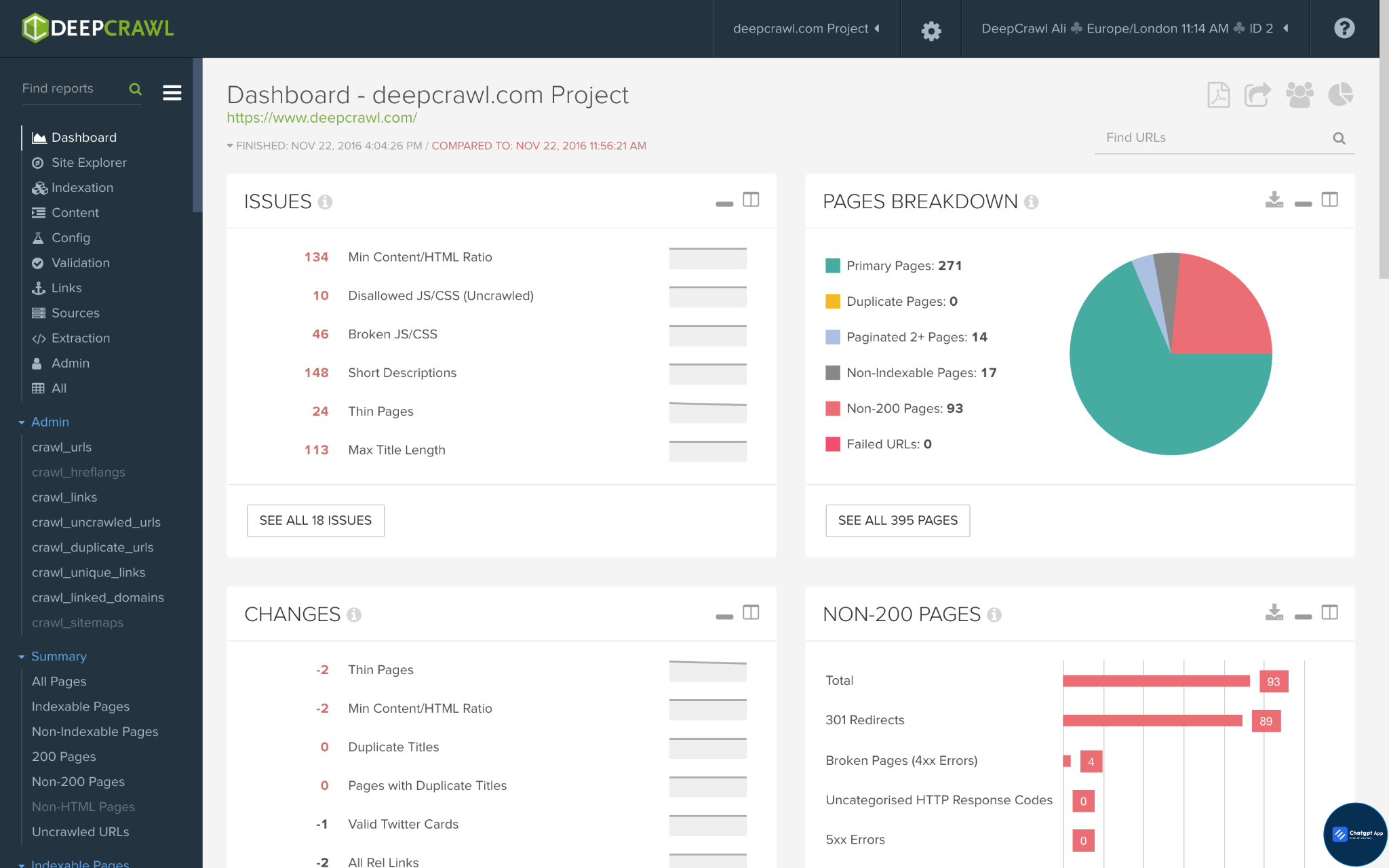
Task: Click the Min Content/HTML Ratio sparkline in ISSUES
Action: pyautogui.click(x=707, y=258)
